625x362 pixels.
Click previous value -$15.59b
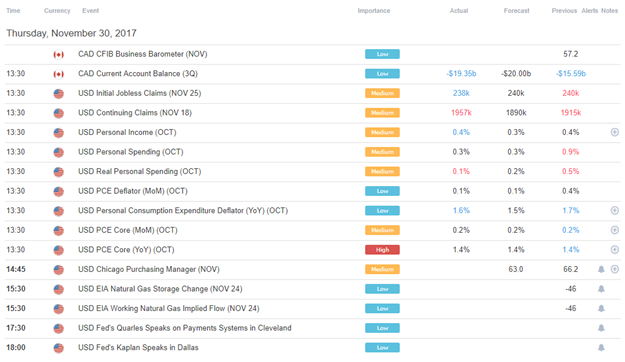click(571, 74)
